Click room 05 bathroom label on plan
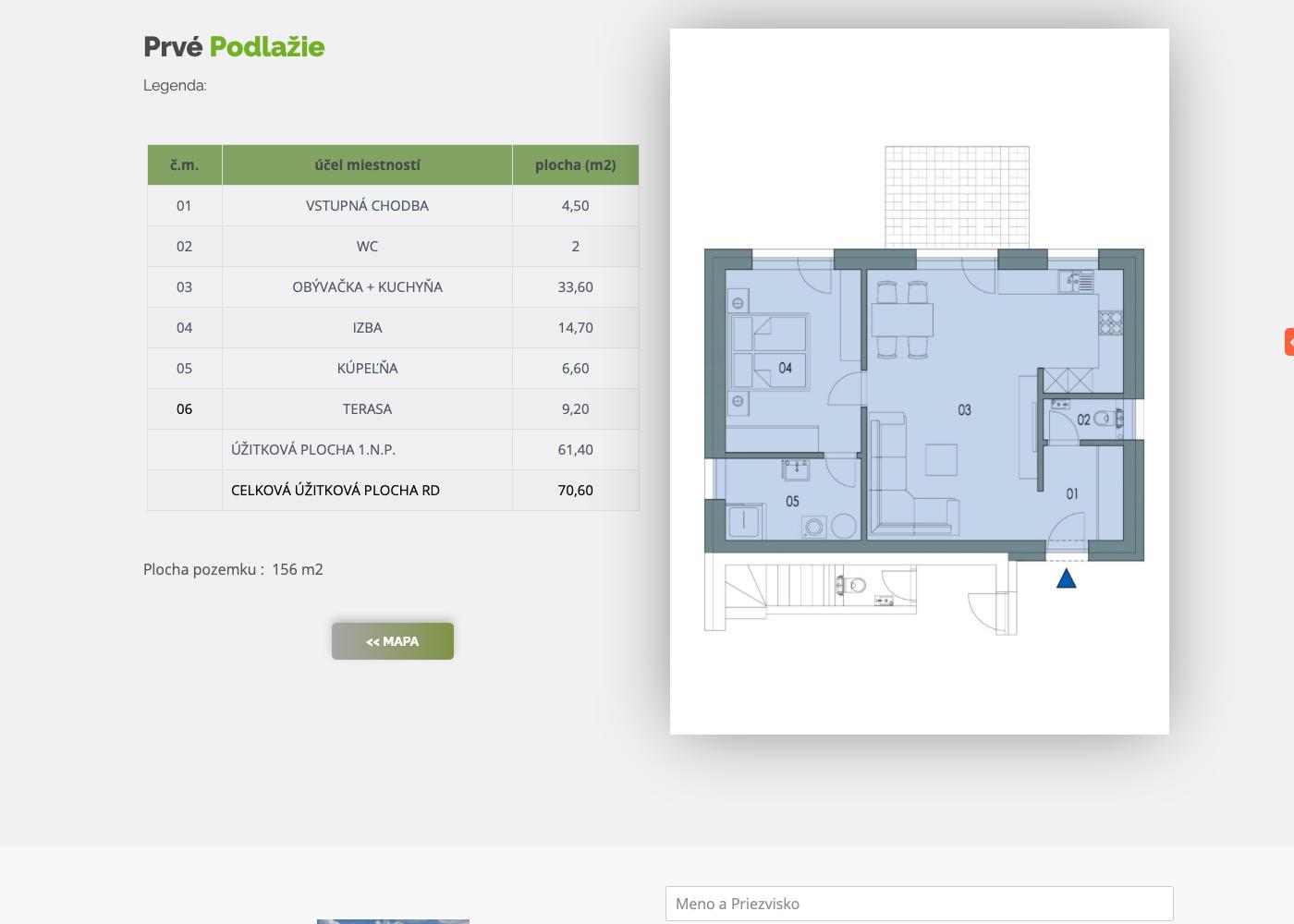 coord(792,501)
